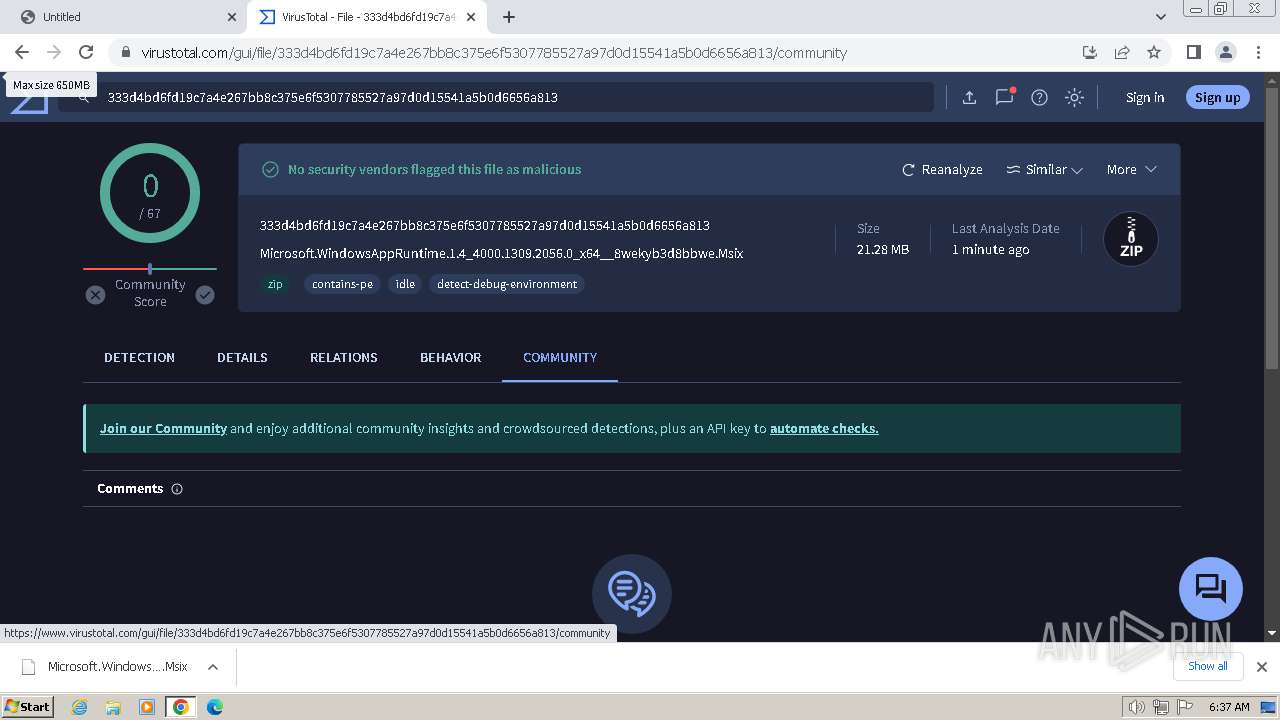Go back in browser
This screenshot has width=1280, height=720.
point(22,52)
